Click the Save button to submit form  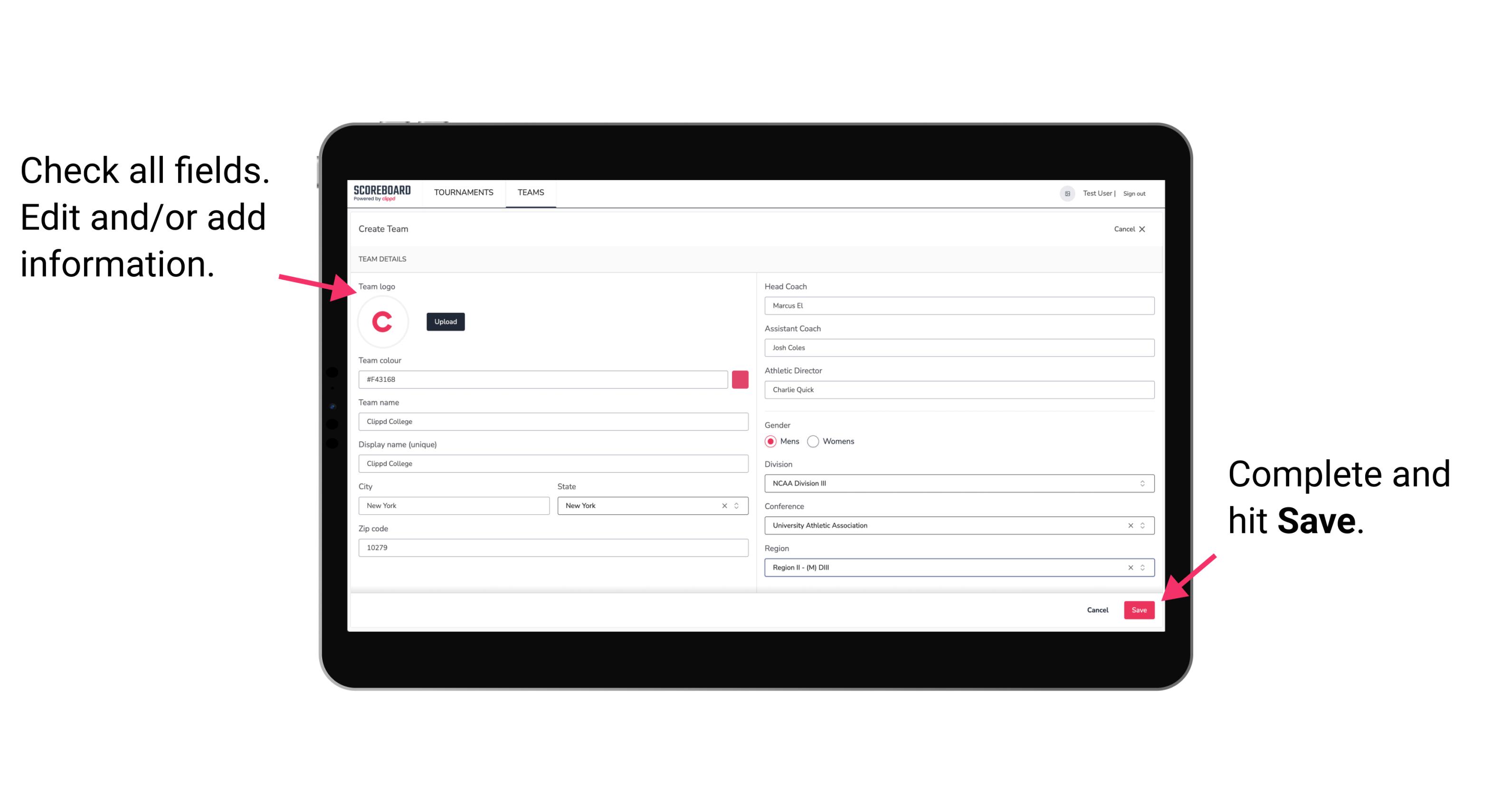tap(1139, 609)
